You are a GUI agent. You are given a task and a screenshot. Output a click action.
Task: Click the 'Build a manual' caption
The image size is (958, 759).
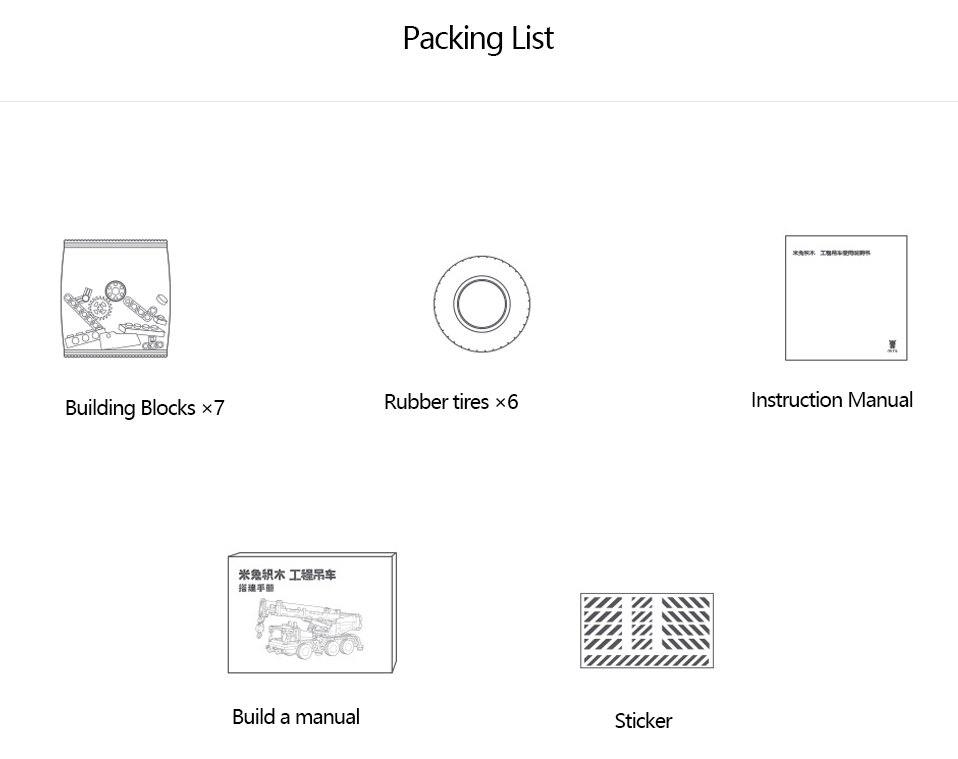296,716
